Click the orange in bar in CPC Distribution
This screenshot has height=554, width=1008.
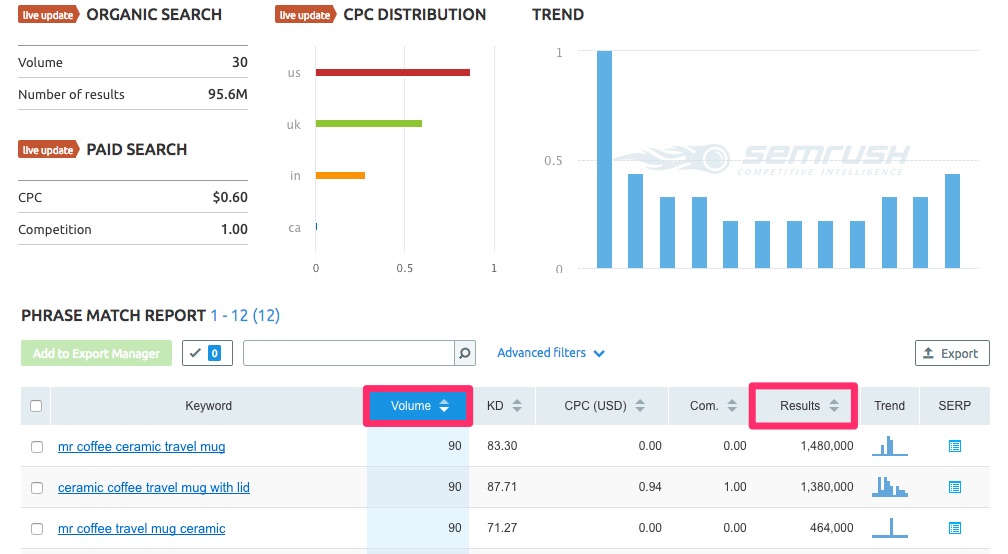click(x=340, y=175)
